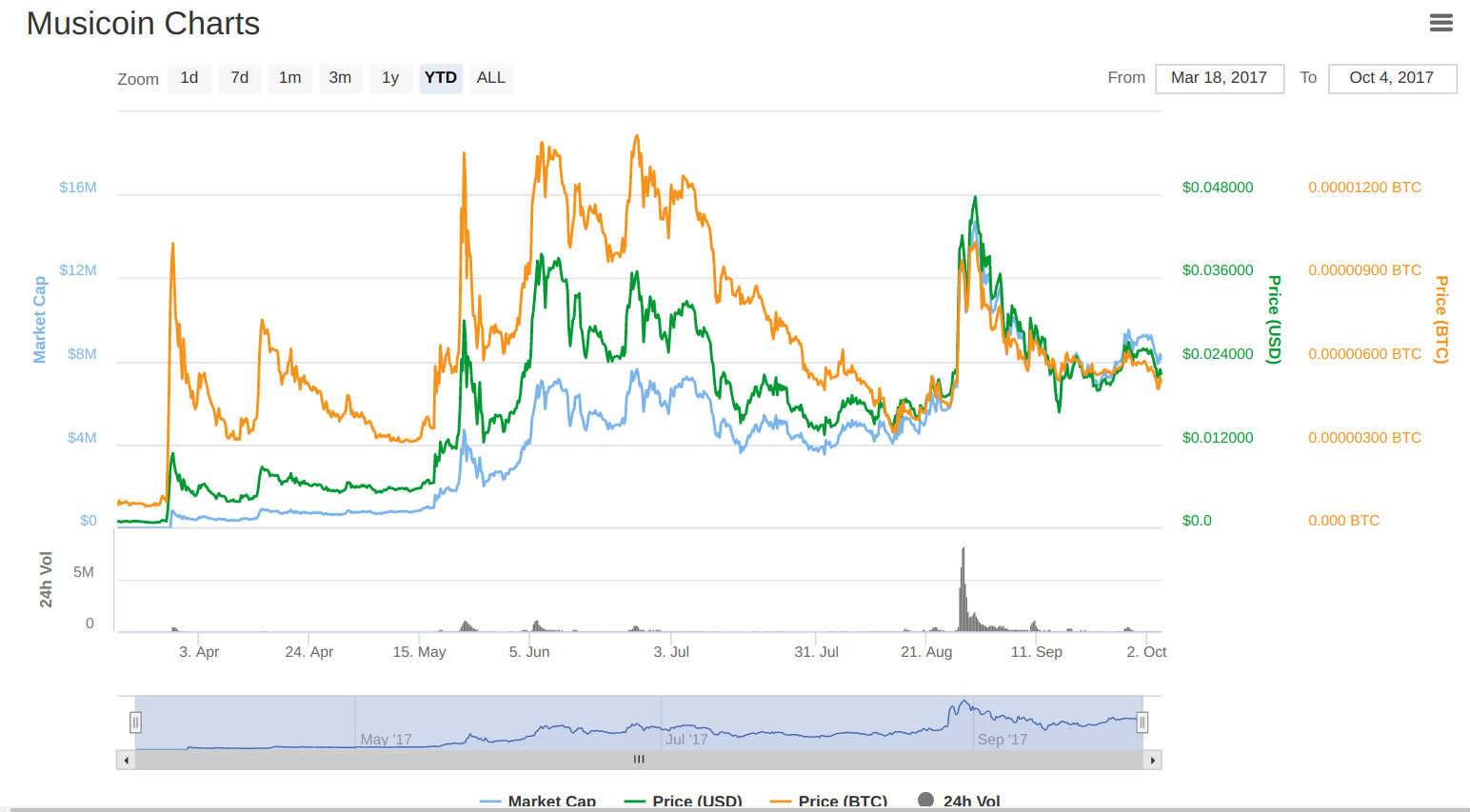1470x812 pixels.
Task: Switch chart range to 1d
Action: click(x=189, y=78)
